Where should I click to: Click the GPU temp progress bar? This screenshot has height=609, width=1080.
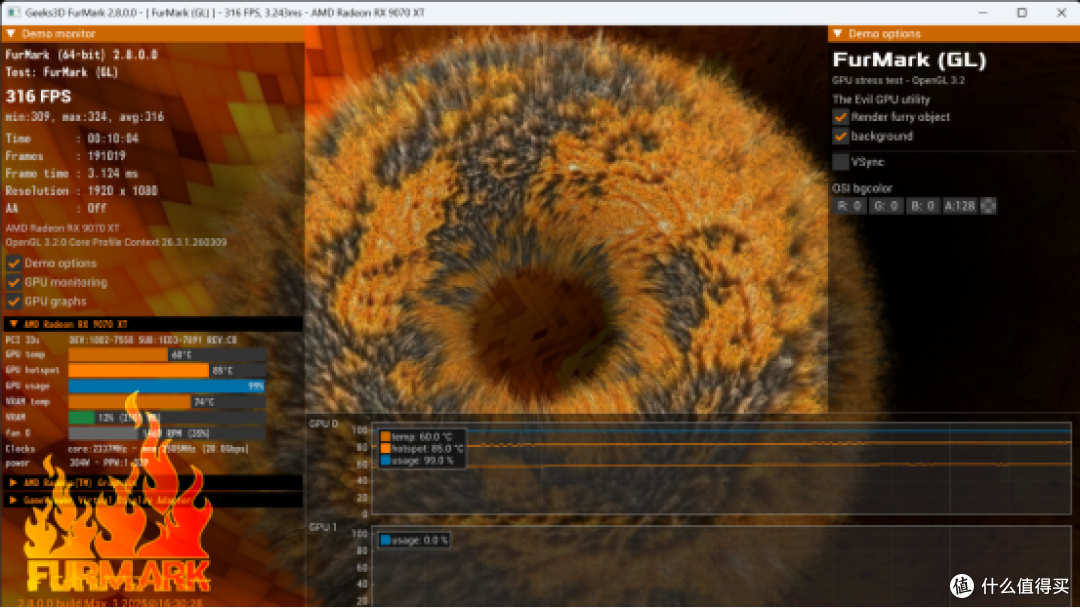167,355
